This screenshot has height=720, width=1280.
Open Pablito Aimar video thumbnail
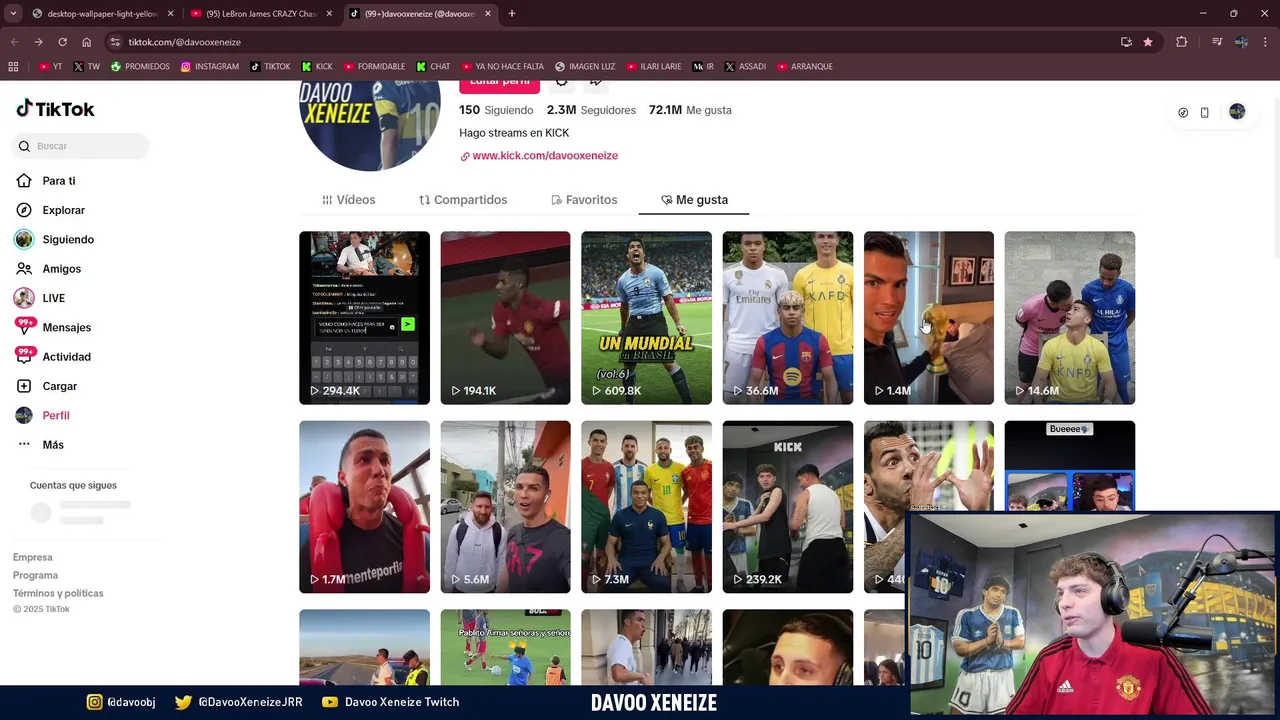[x=505, y=647]
